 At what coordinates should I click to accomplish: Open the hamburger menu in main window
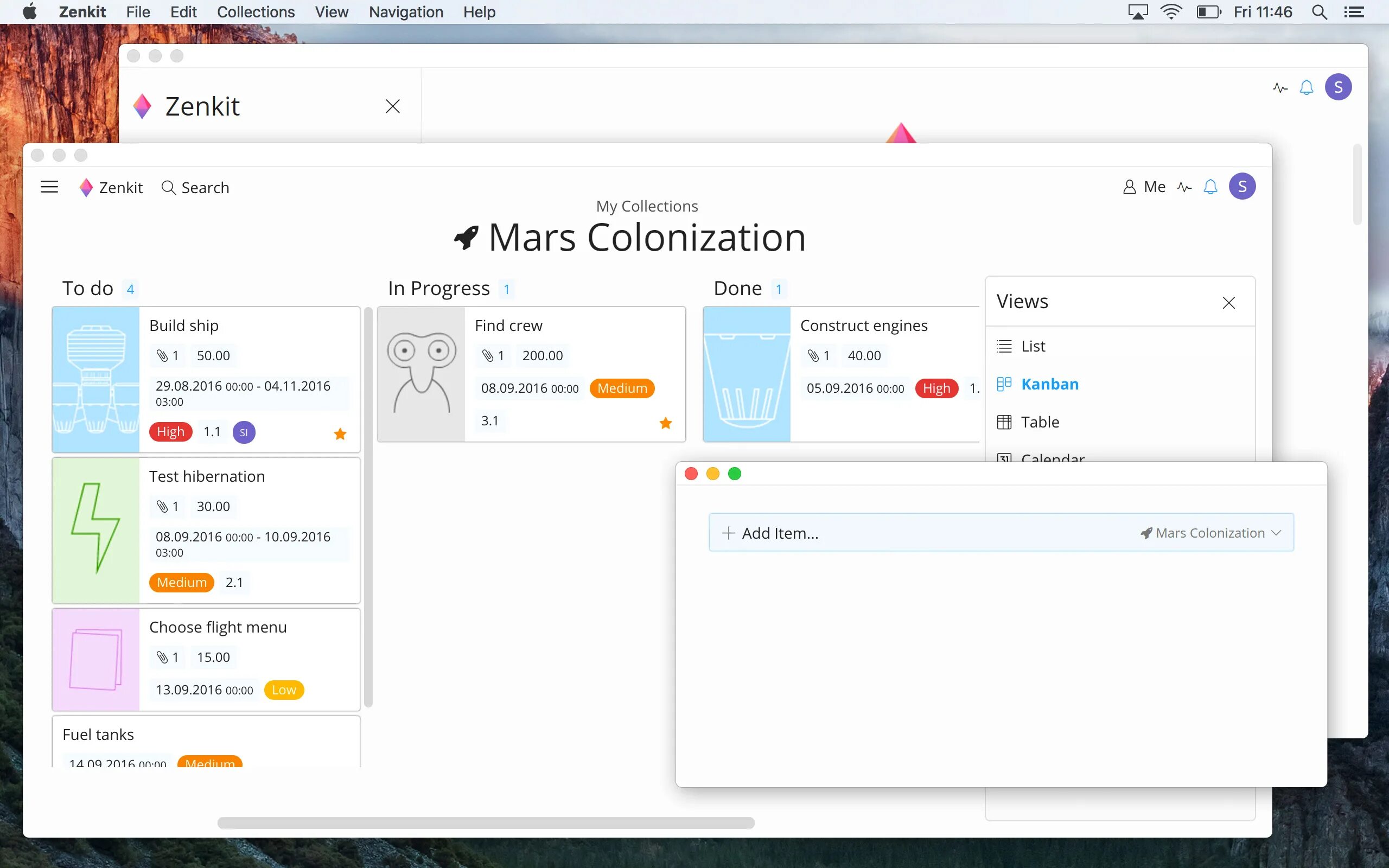pyautogui.click(x=49, y=187)
